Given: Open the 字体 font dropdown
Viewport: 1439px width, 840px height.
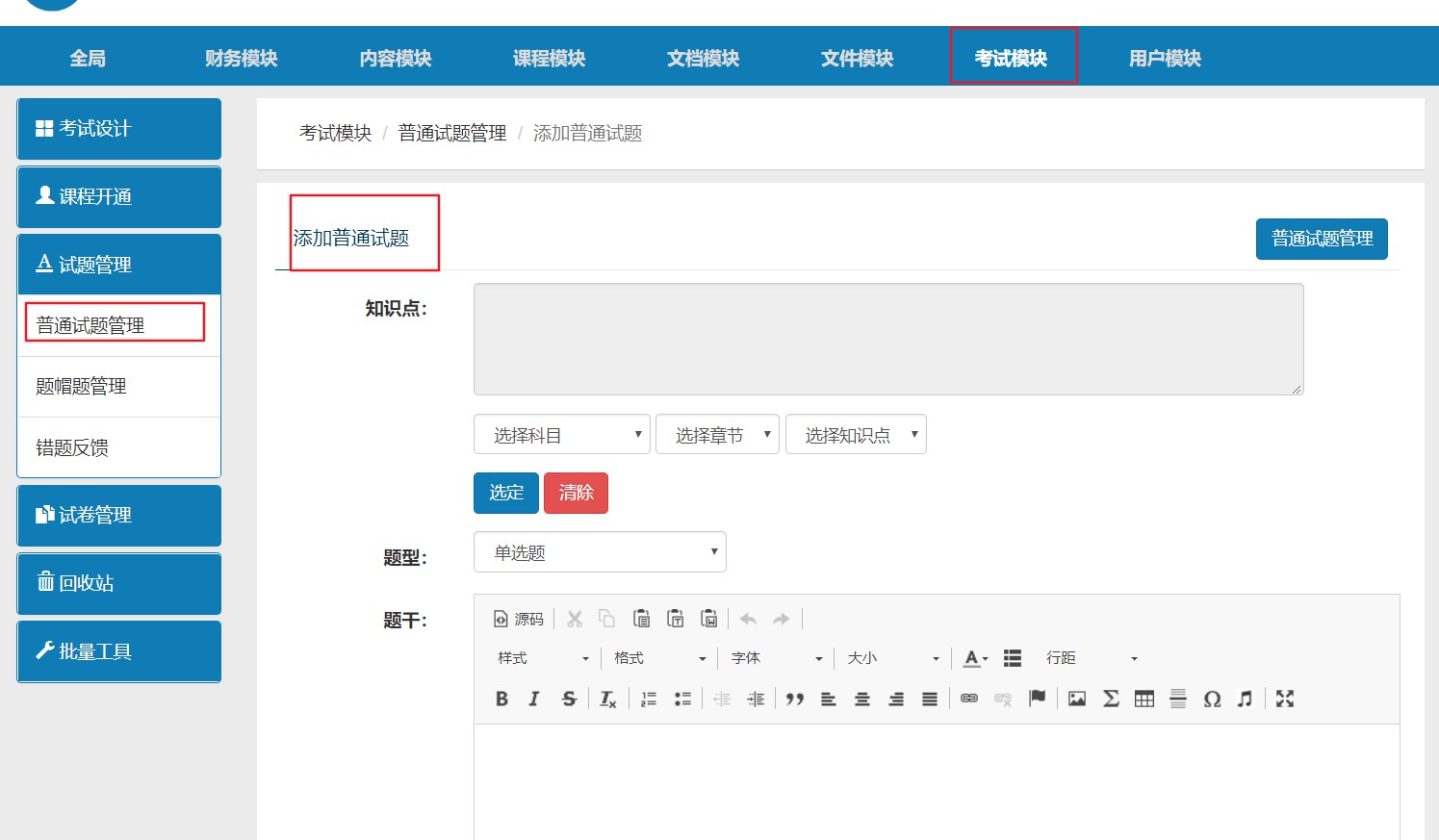Looking at the screenshot, I should (x=777, y=658).
